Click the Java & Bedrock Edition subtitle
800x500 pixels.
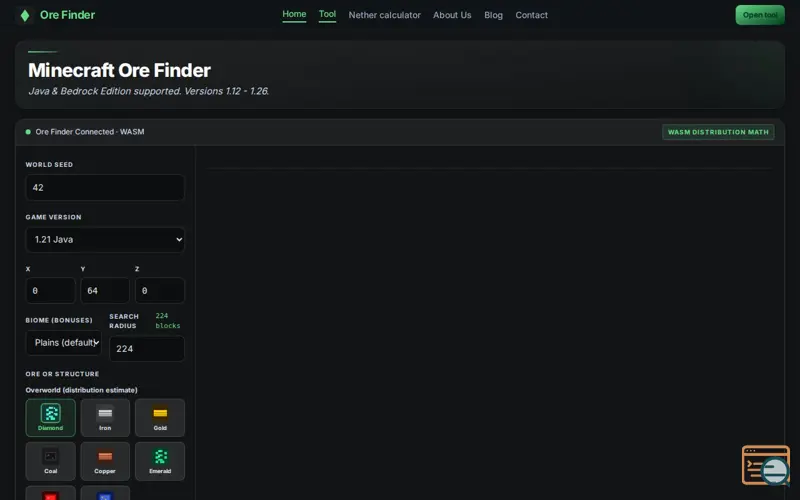(x=148, y=91)
